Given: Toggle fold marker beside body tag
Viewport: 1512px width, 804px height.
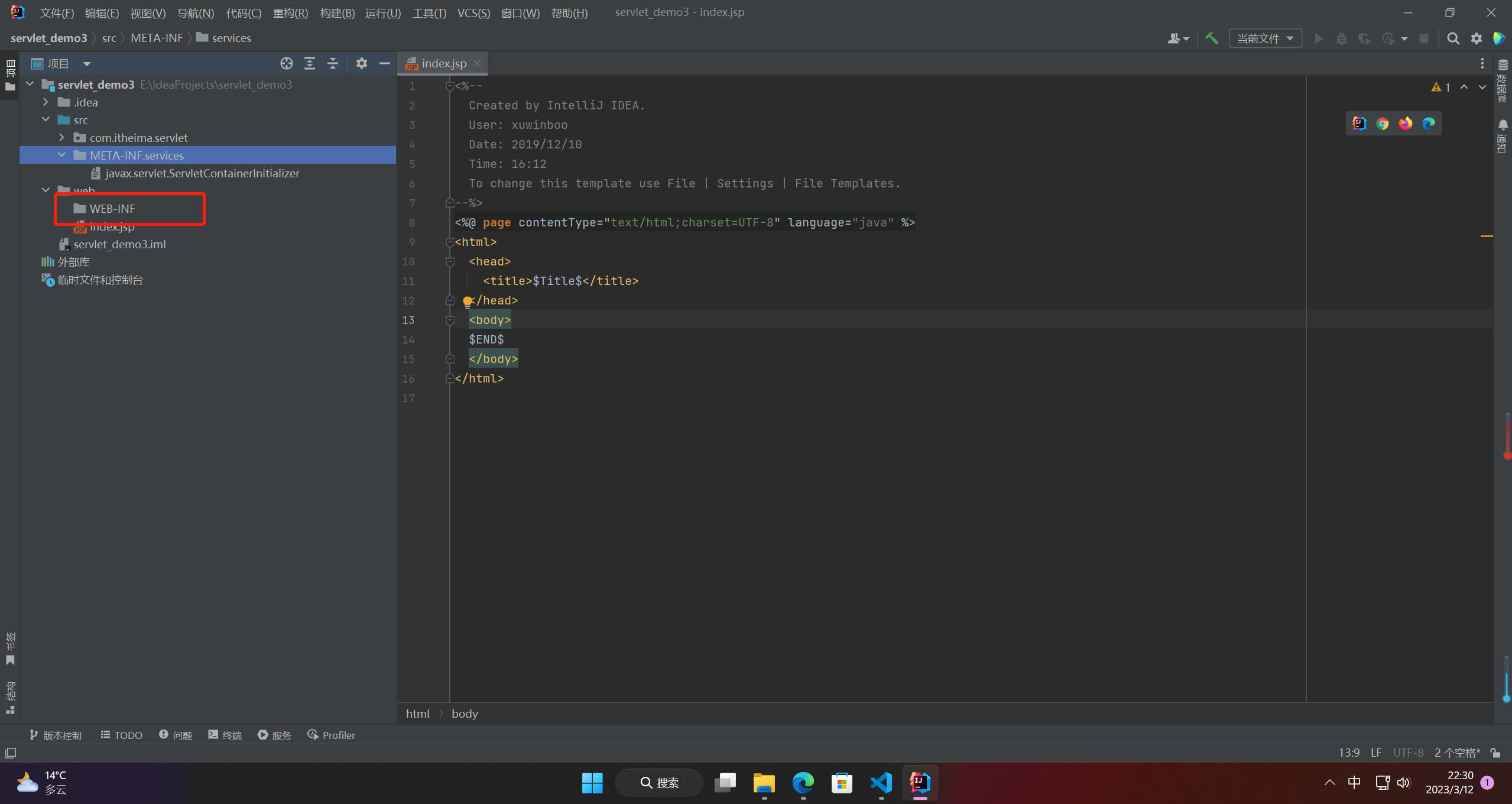Looking at the screenshot, I should tap(450, 320).
